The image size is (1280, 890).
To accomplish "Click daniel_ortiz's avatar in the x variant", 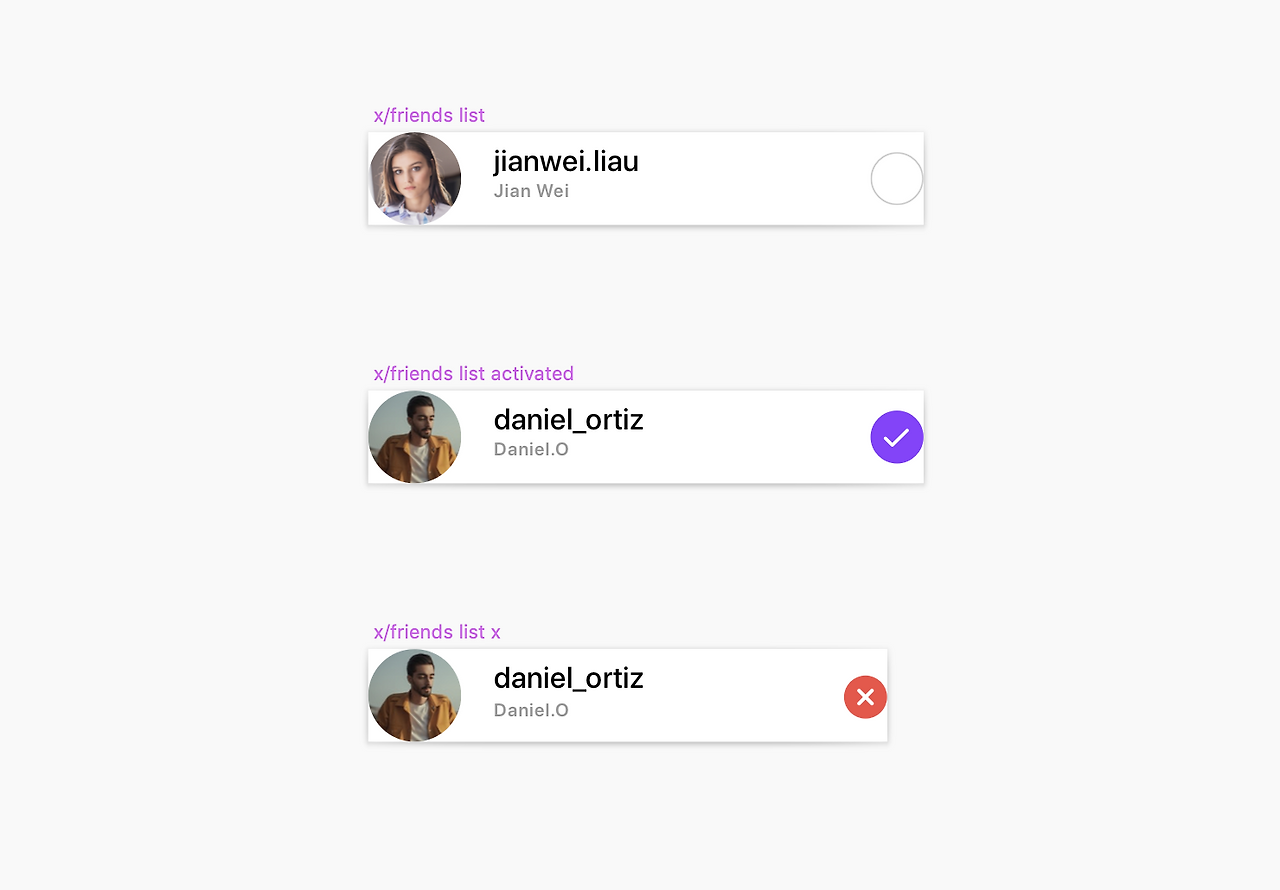I will 415,695.
